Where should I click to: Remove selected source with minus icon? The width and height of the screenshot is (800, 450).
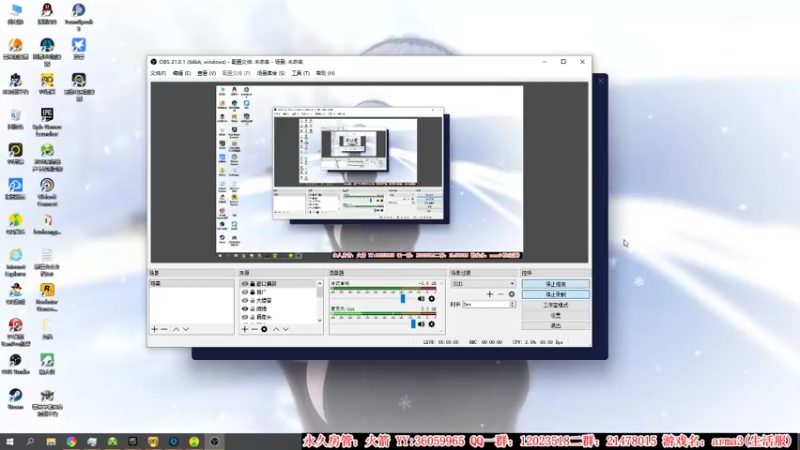[x=254, y=329]
